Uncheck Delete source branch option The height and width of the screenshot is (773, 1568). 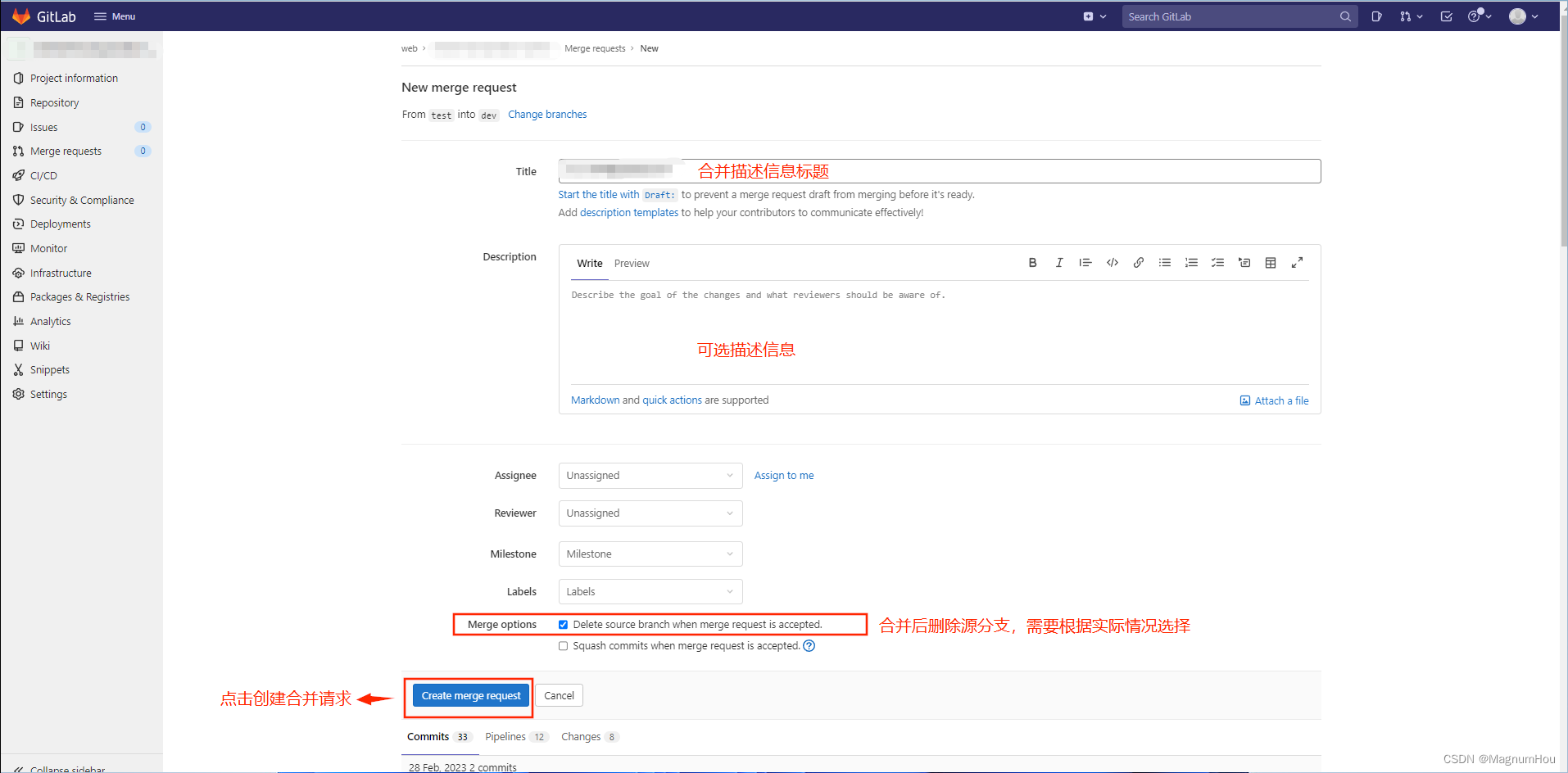(563, 625)
